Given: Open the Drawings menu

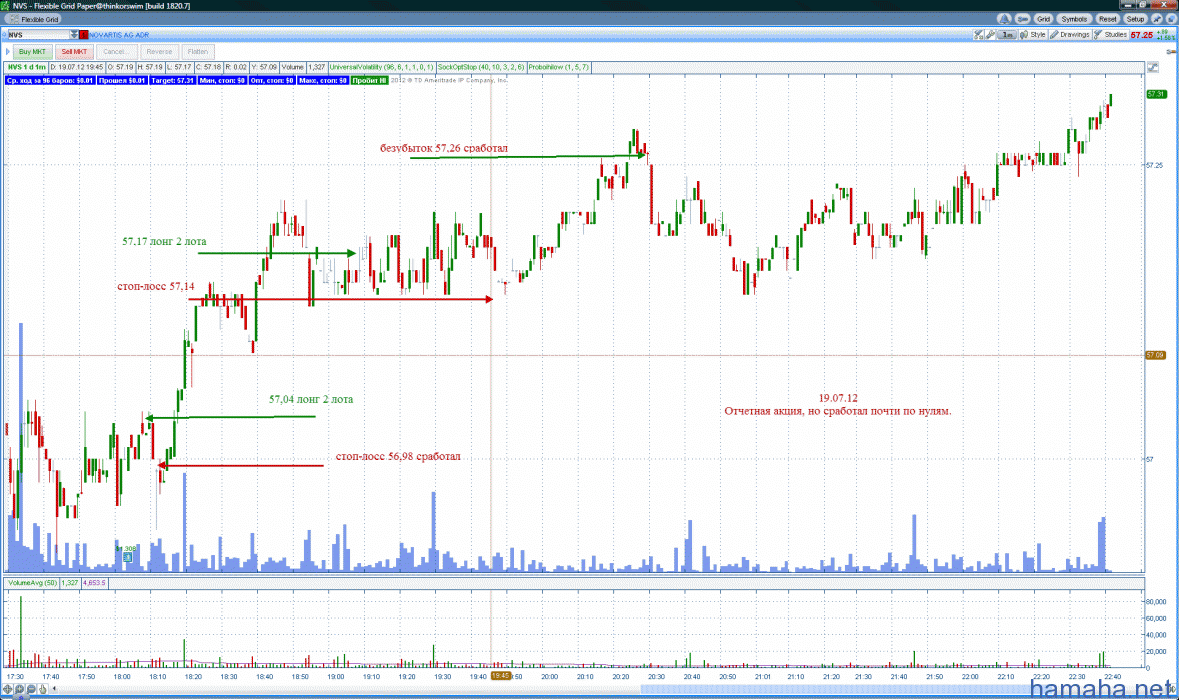Looking at the screenshot, I should pos(1069,35).
